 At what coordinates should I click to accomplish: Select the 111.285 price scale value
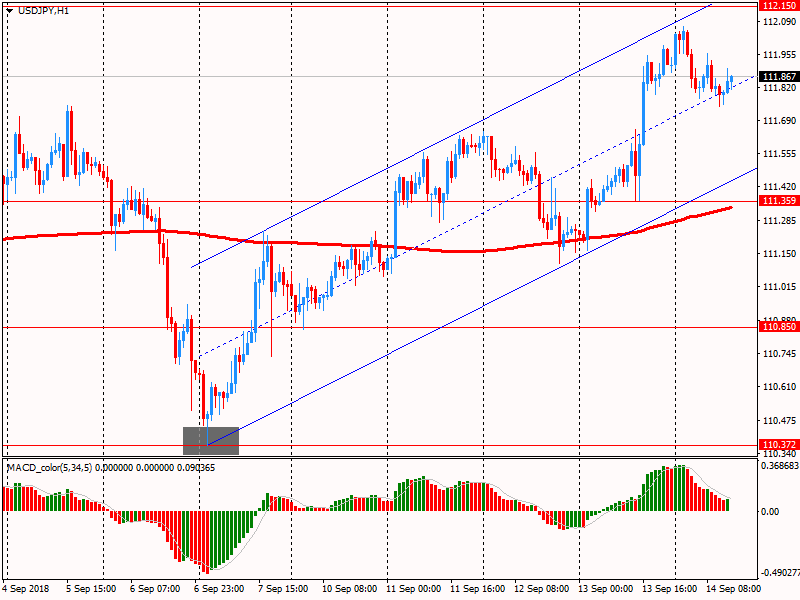click(779, 220)
